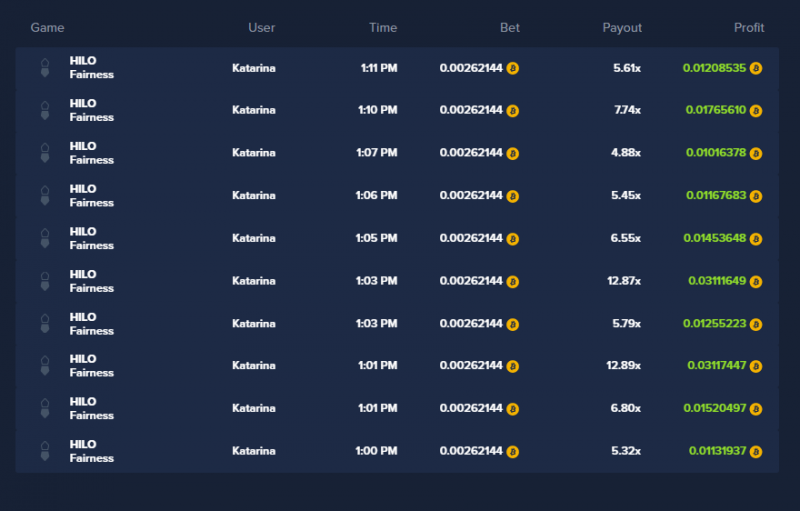Click the 6.80x payout value
The height and width of the screenshot is (511, 800).
(626, 408)
